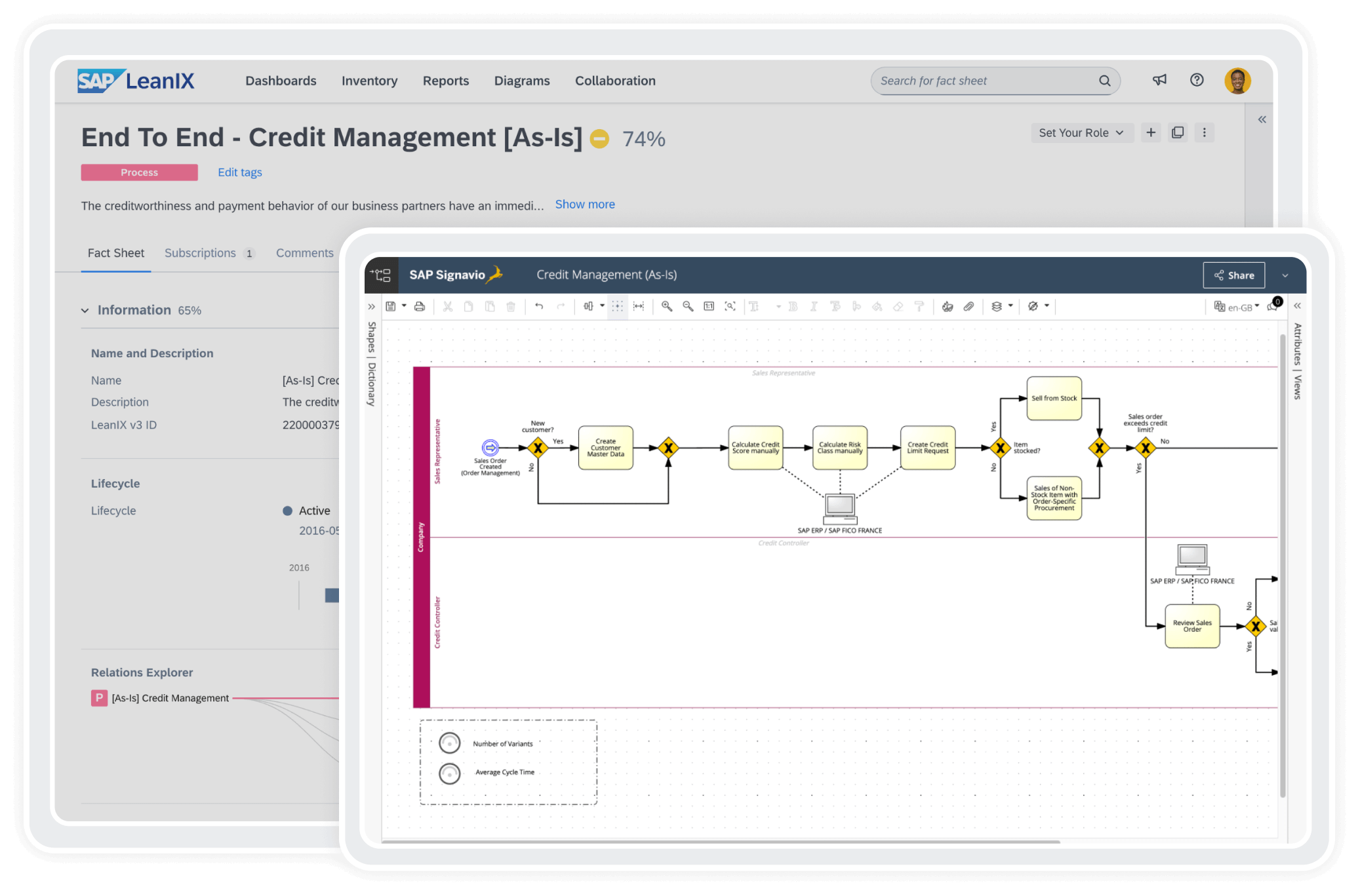Collapse the Information section
The image size is (1360, 896).
click(x=85, y=309)
